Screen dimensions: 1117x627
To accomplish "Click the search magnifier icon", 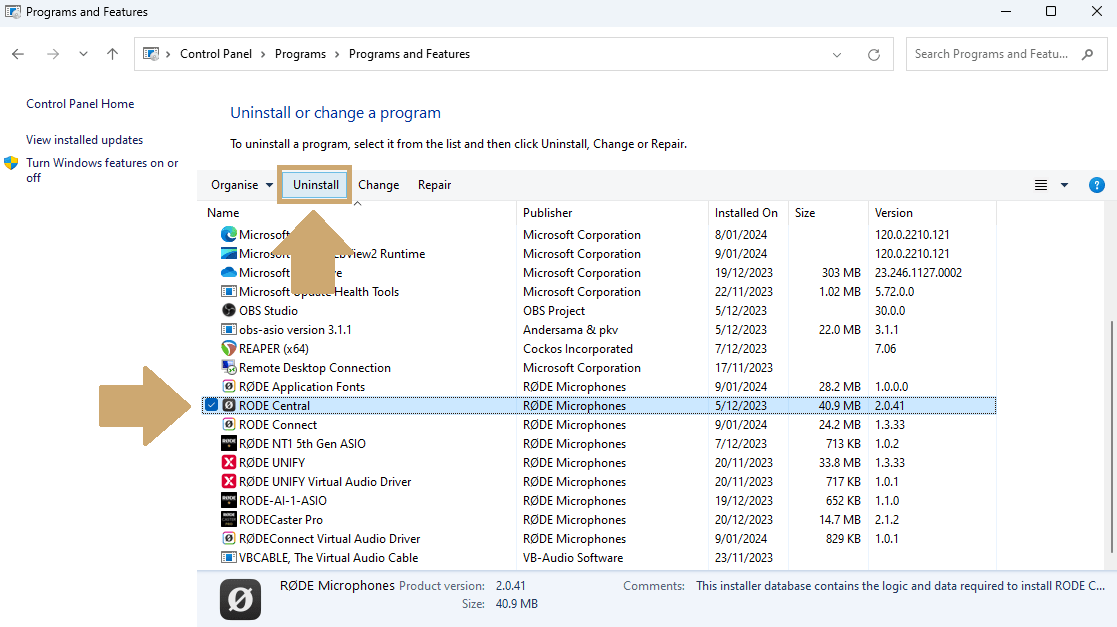I will [1088, 53].
